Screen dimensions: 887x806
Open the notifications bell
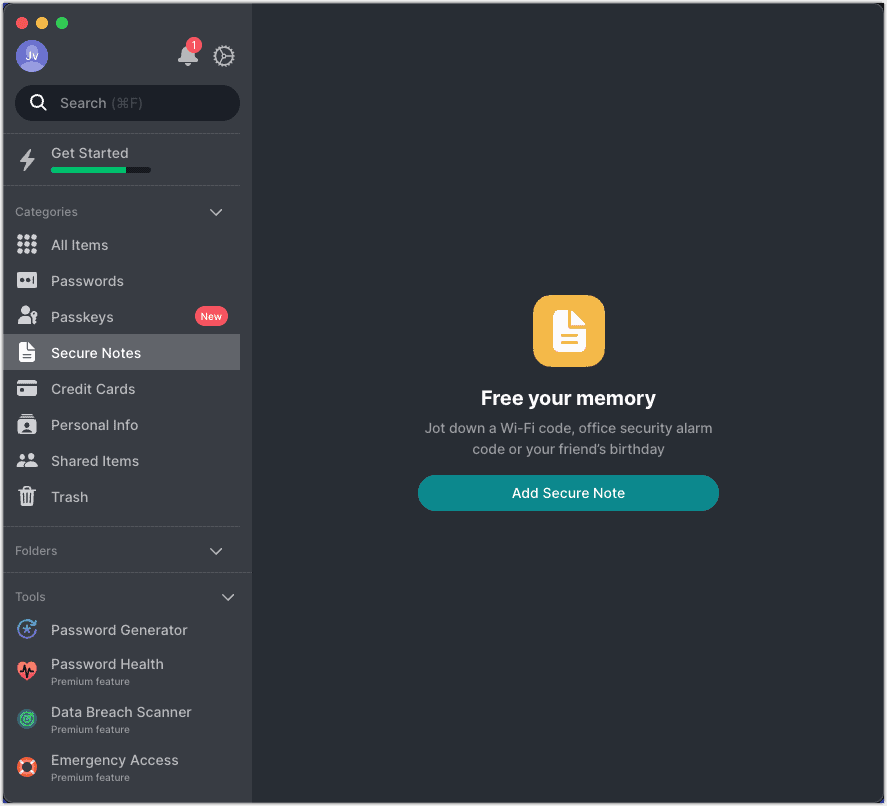coord(188,55)
